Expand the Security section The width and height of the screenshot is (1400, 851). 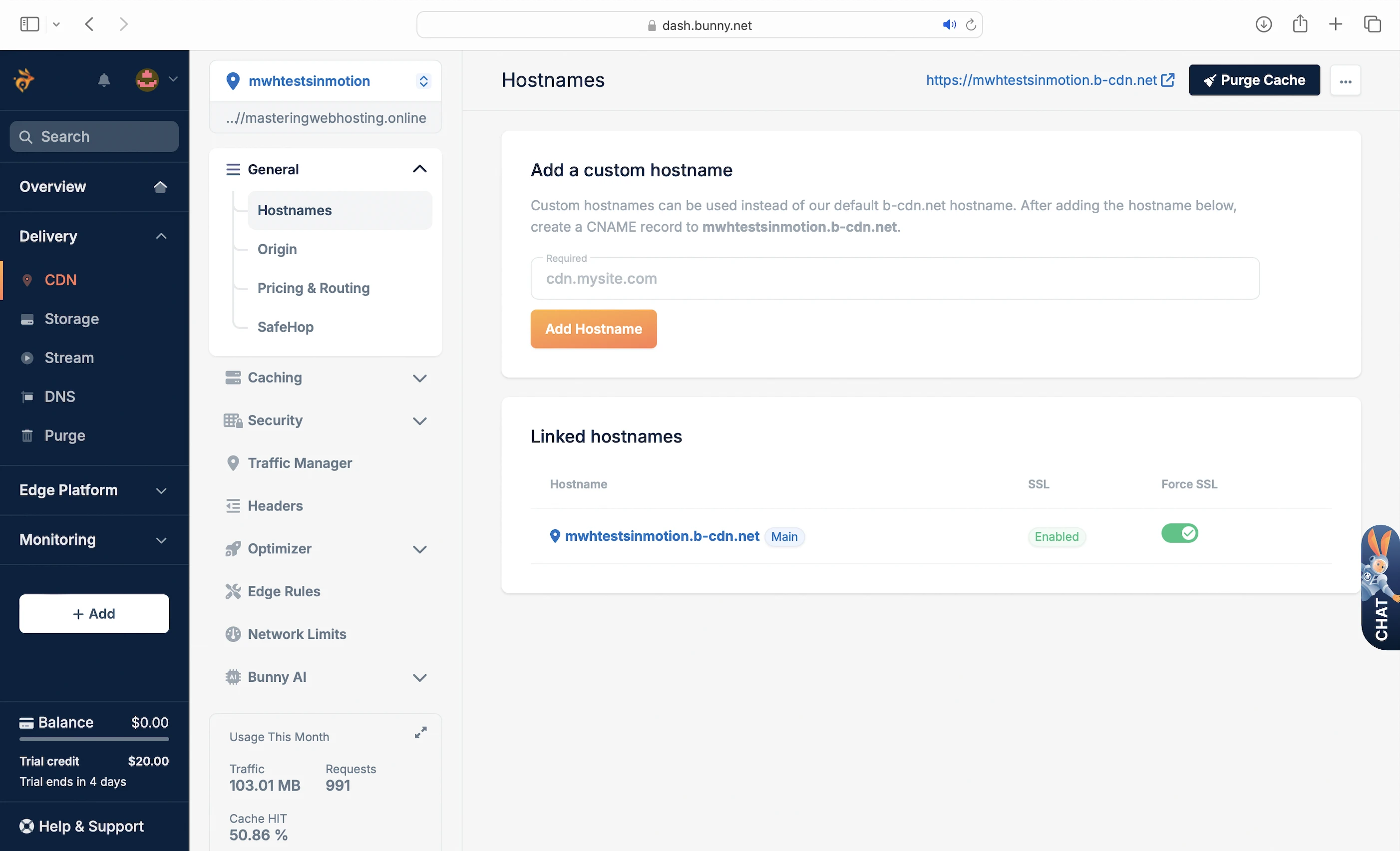pos(419,421)
